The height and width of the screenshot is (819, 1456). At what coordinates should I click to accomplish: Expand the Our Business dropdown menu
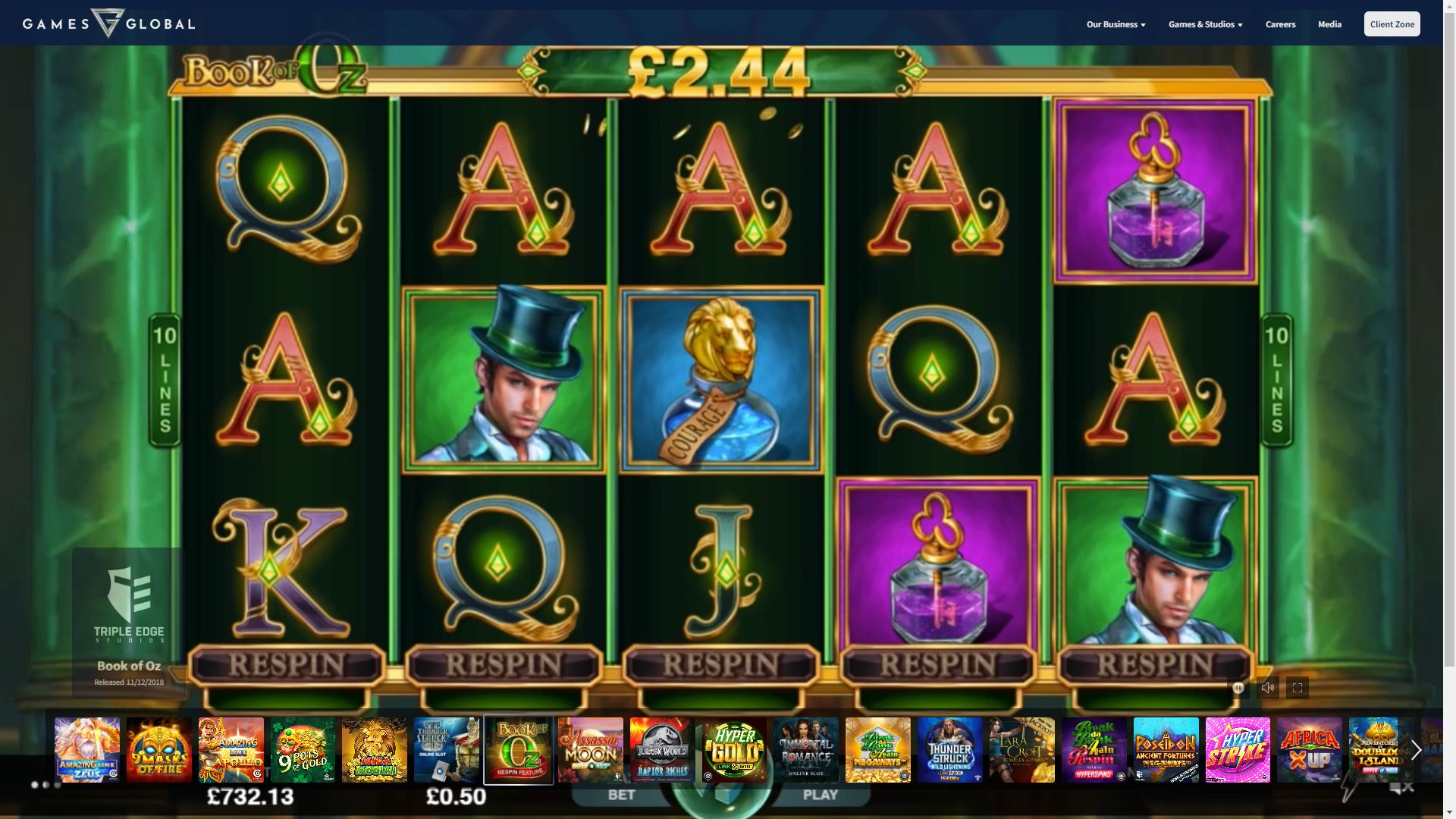point(1116,24)
